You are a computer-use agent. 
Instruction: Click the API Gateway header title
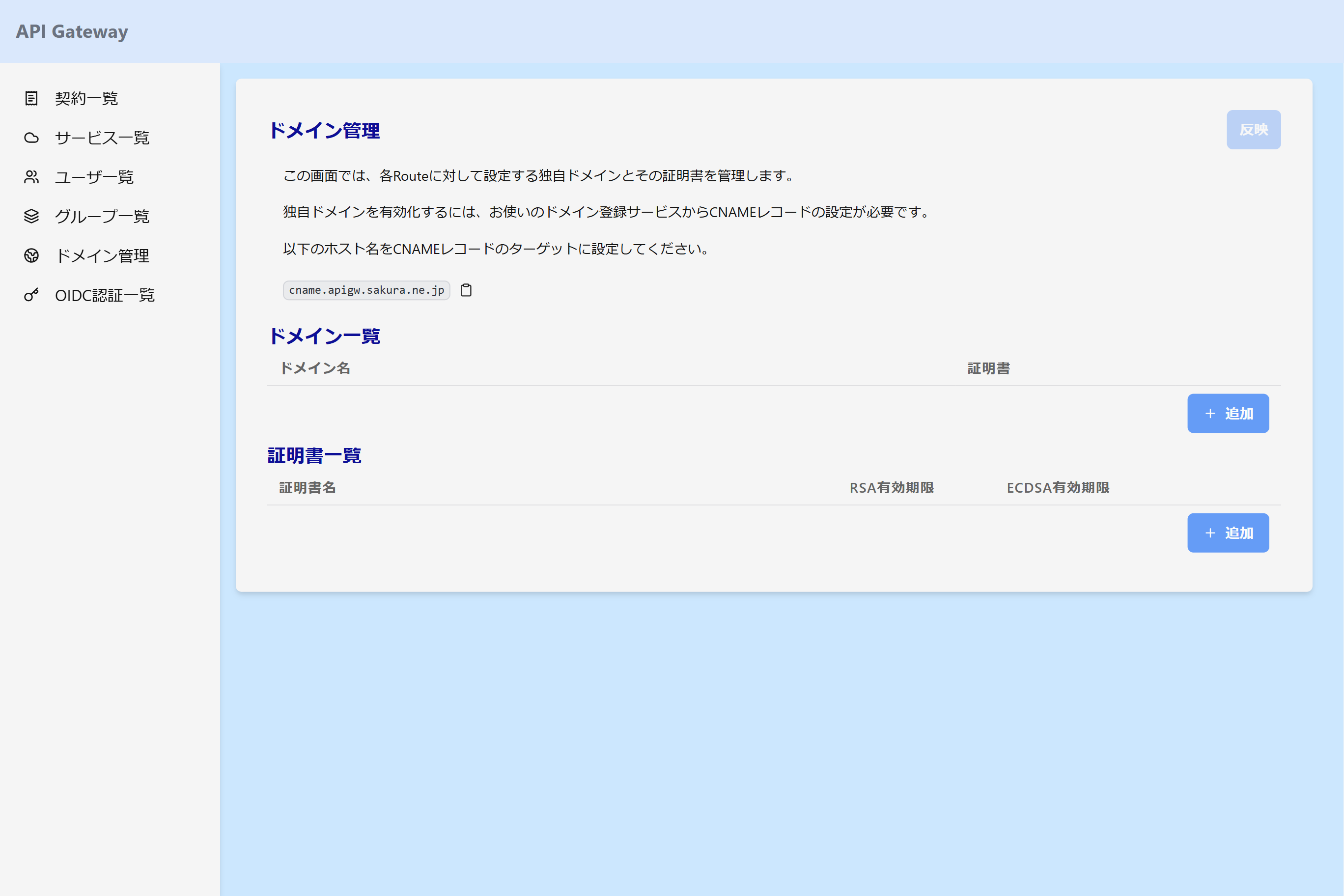[72, 31]
